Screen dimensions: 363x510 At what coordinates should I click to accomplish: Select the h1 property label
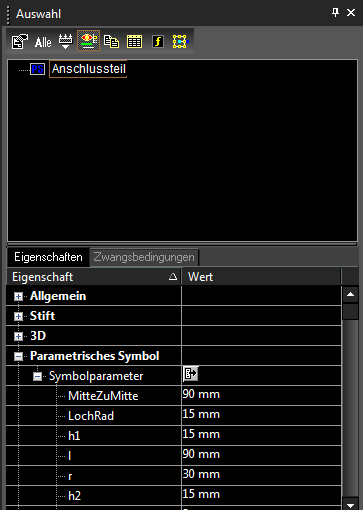[74, 436]
